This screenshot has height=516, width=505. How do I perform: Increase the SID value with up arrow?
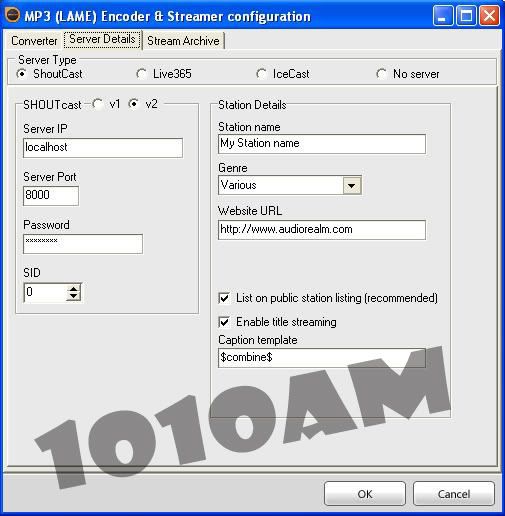(74, 289)
